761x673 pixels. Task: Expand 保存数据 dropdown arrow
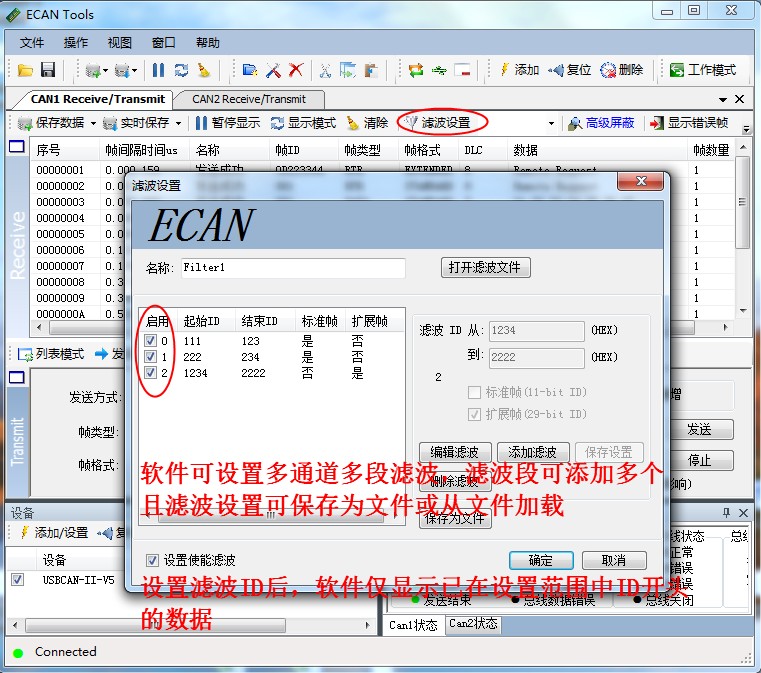pyautogui.click(x=93, y=123)
